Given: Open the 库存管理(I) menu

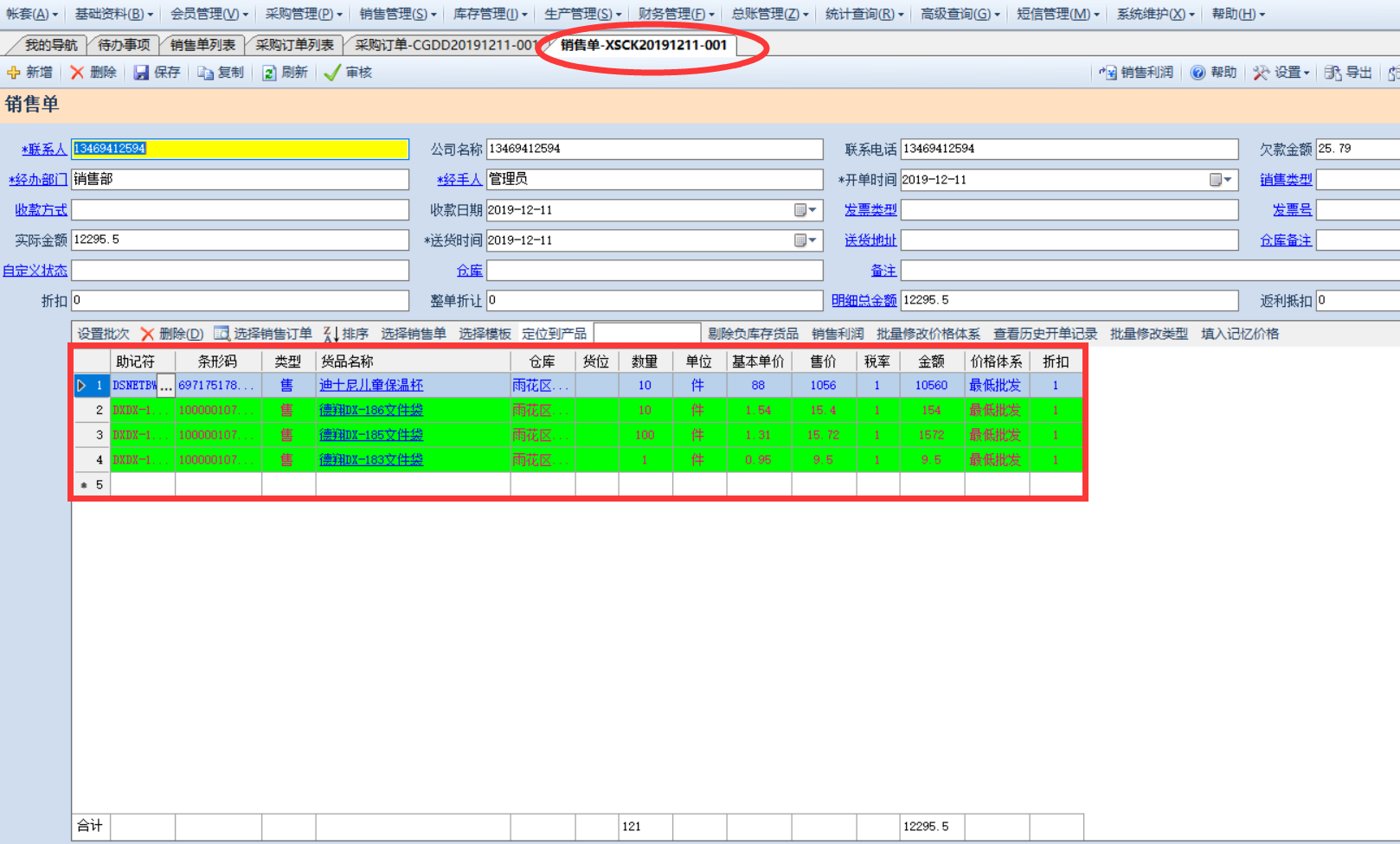Looking at the screenshot, I should [x=491, y=14].
